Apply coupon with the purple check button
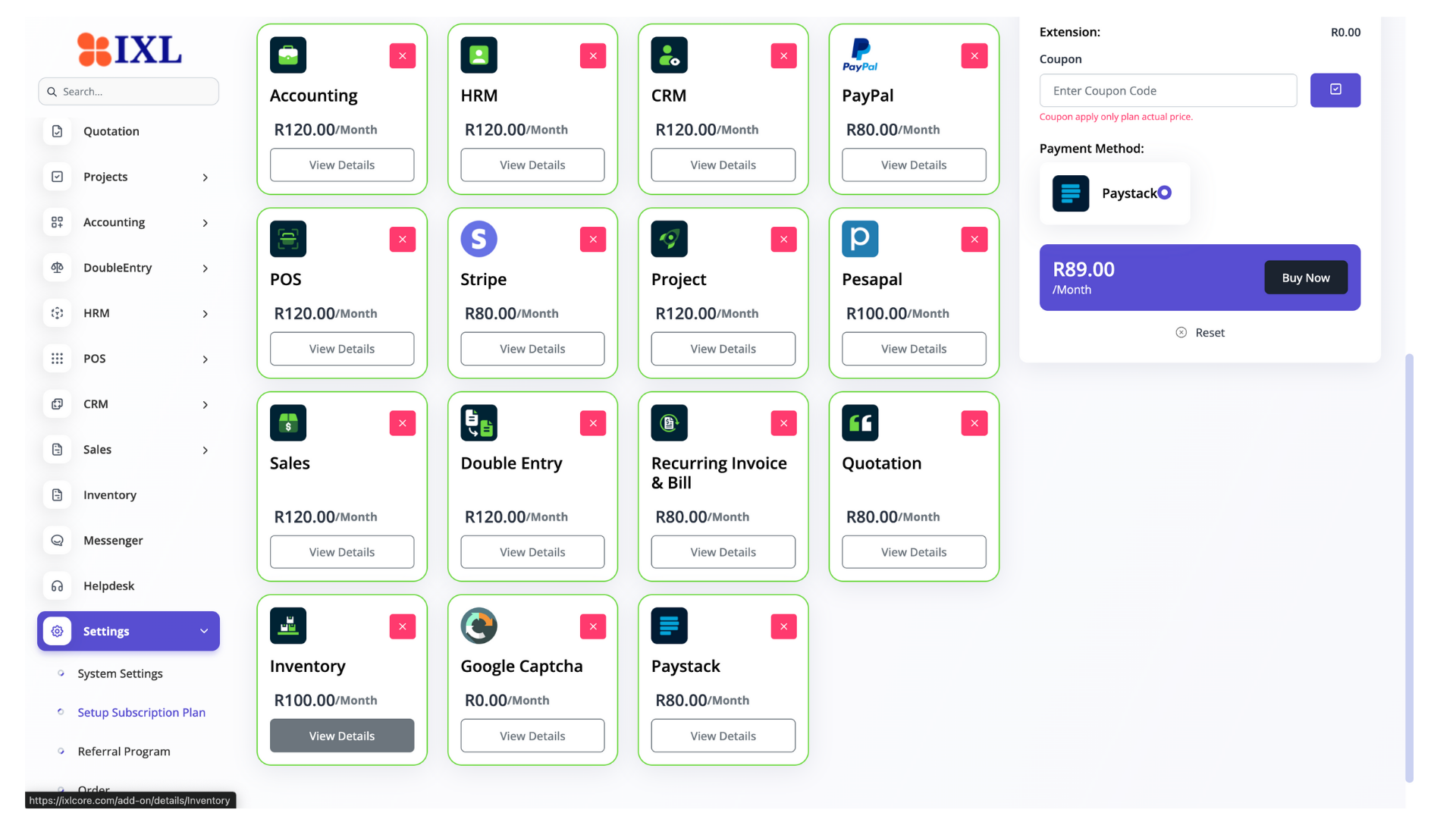This screenshot has height=819, width=1456. (1335, 90)
